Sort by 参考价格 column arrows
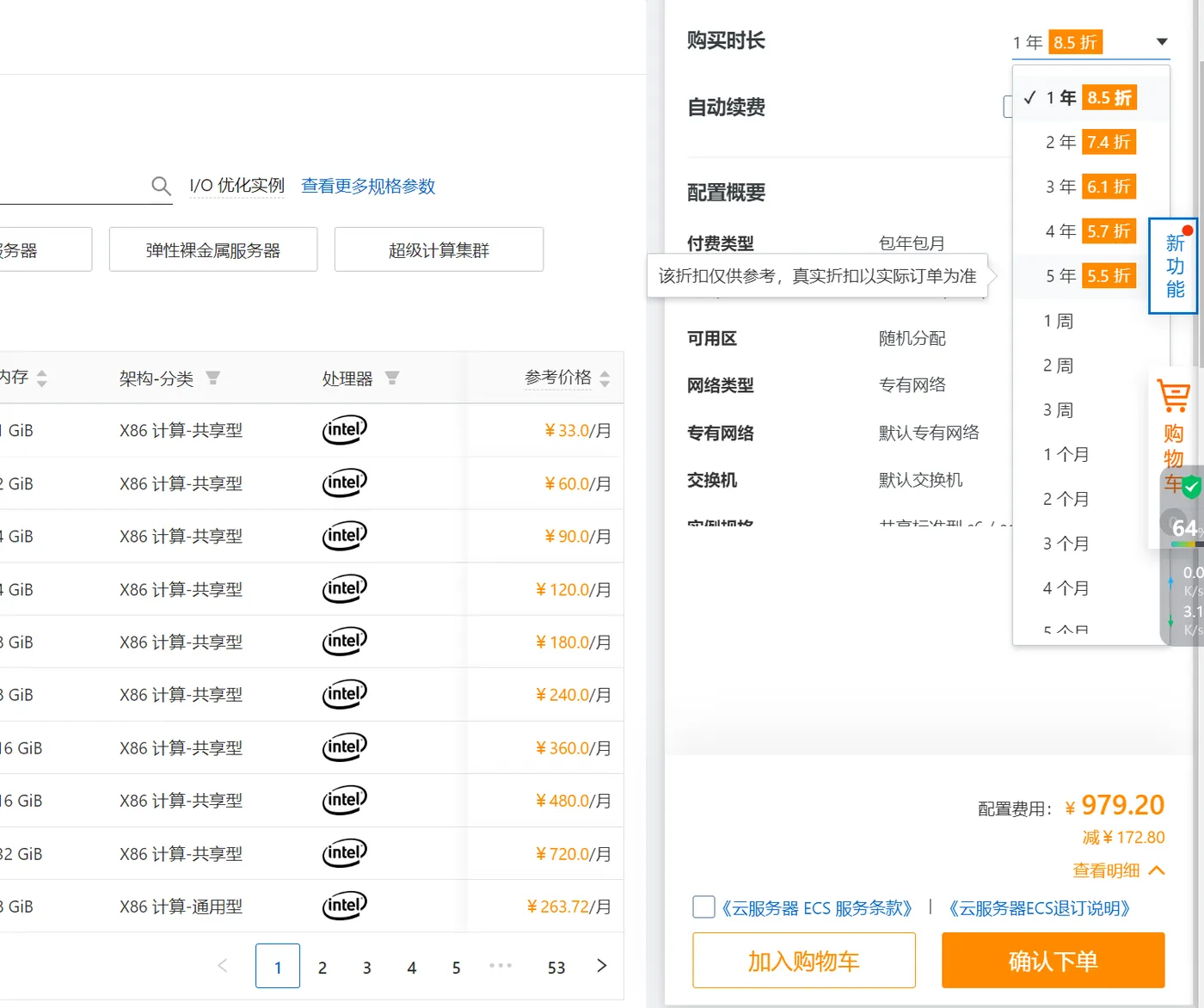The height and width of the screenshot is (1008, 1204). tap(605, 378)
